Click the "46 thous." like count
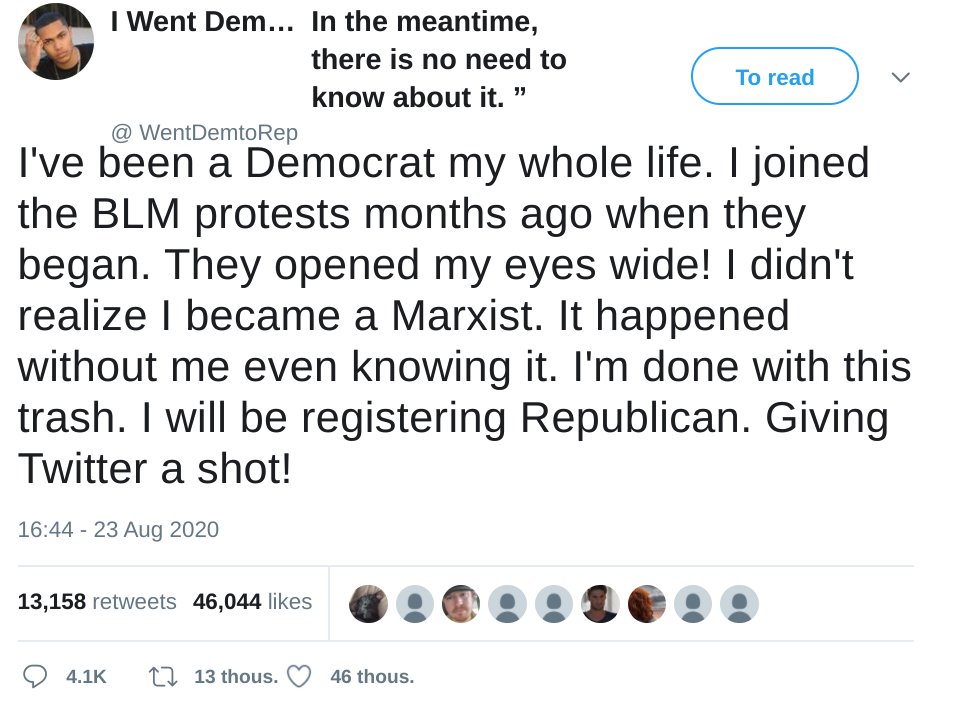Image resolution: width=954 pixels, height=708 pixels. point(372,677)
